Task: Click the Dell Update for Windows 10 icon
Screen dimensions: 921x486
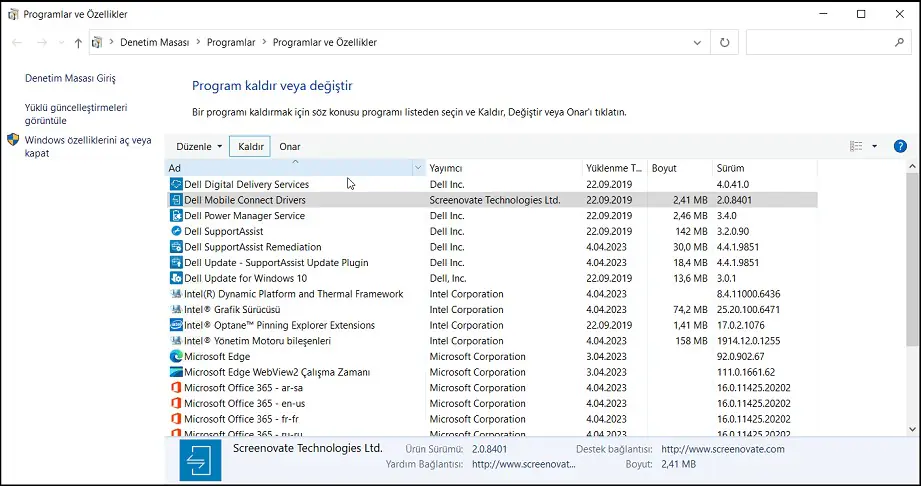Action: (x=176, y=278)
